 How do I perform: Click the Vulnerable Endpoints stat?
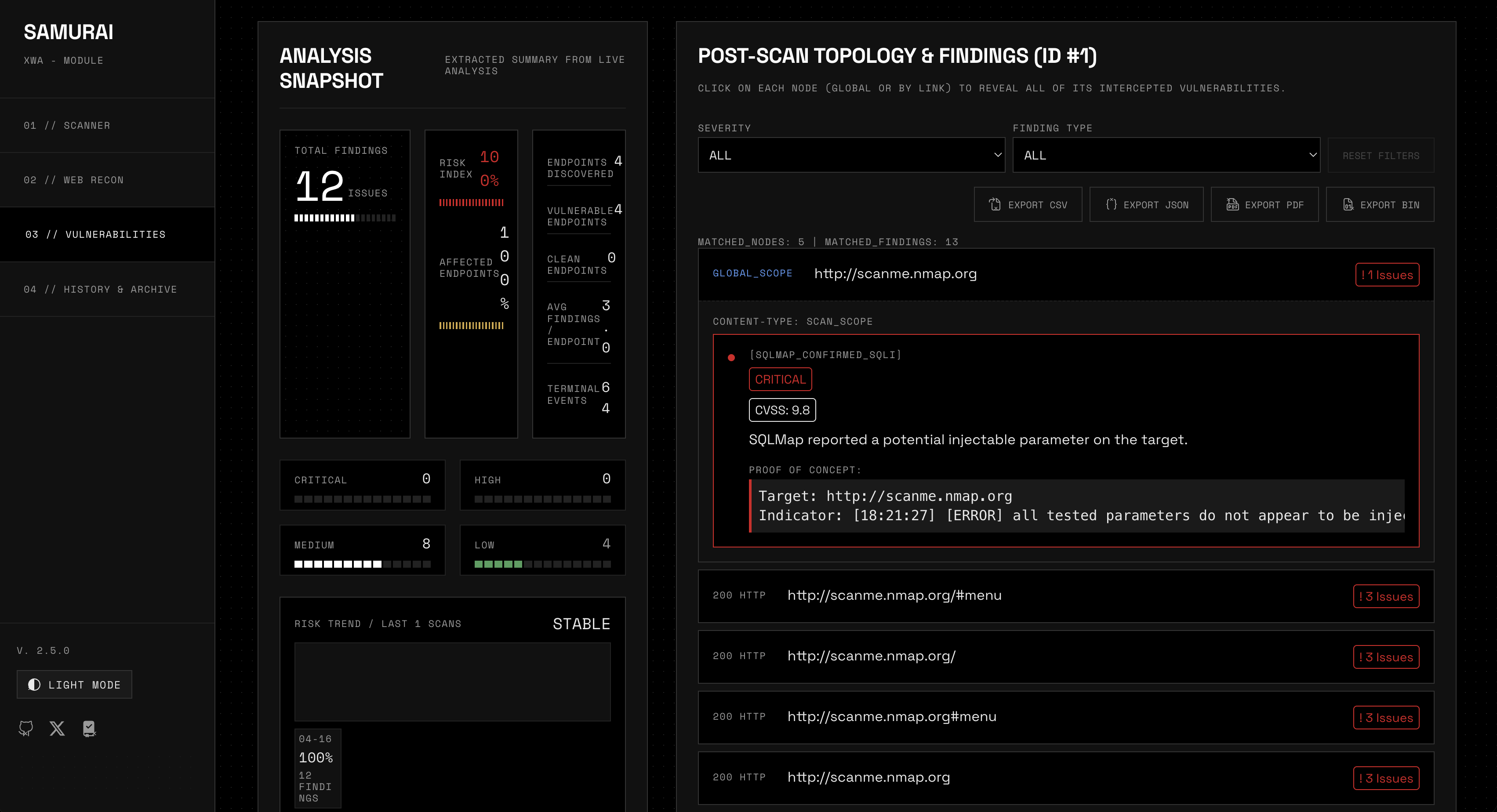(x=584, y=216)
